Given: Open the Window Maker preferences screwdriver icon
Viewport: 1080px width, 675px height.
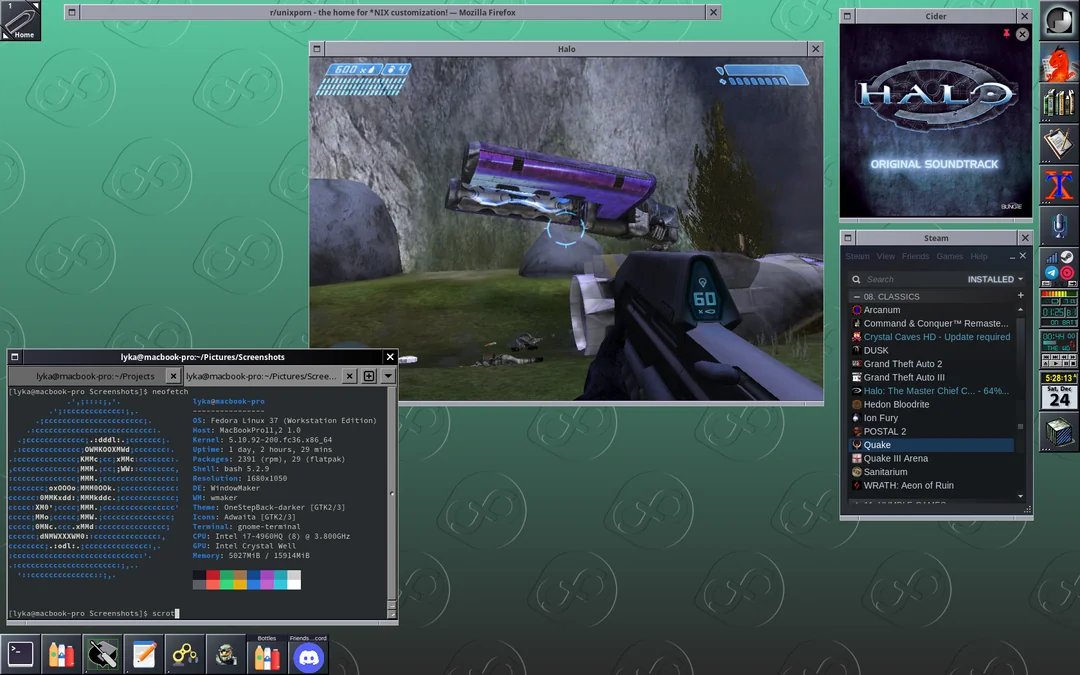Looking at the screenshot, I should (x=103, y=654).
